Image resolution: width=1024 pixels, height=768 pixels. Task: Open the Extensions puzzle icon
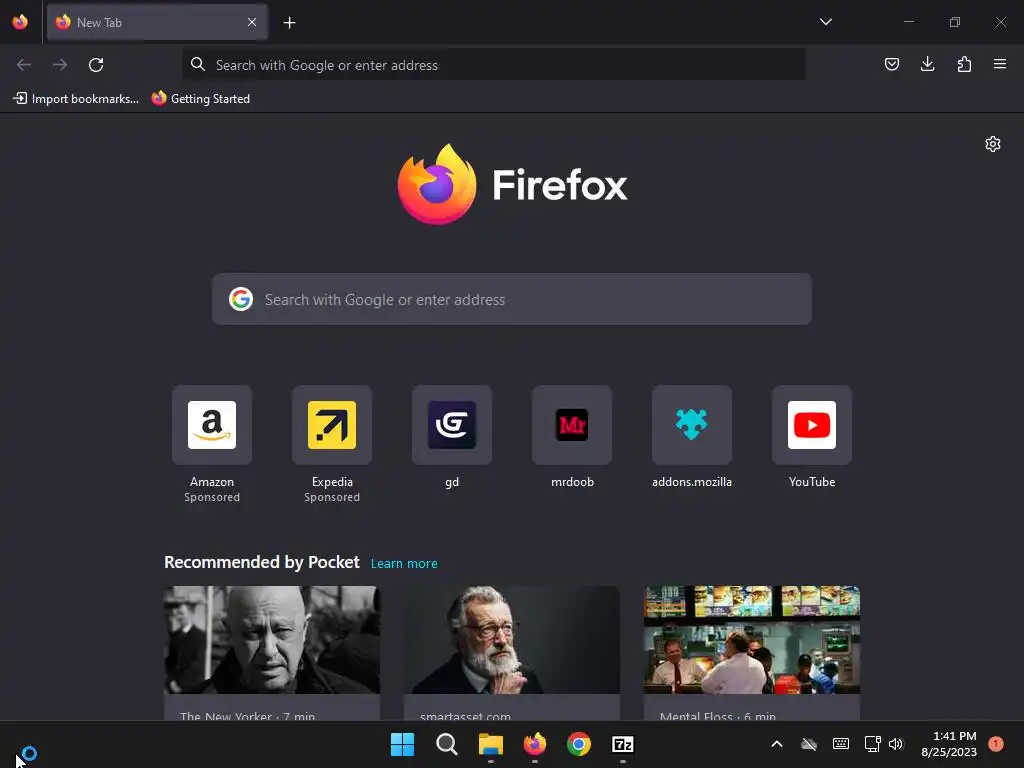[964, 64]
